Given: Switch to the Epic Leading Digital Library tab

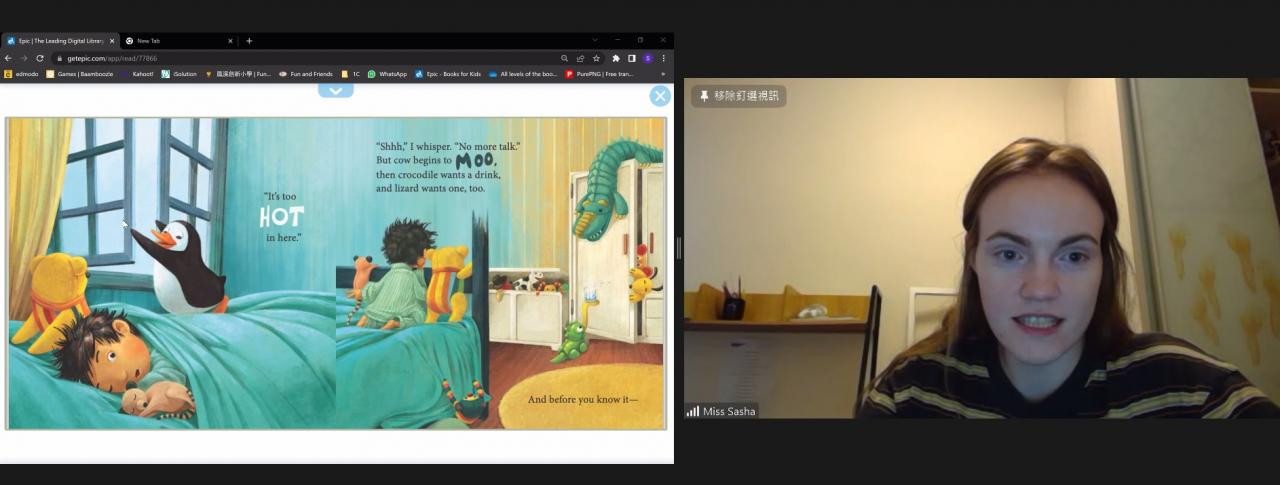Looking at the screenshot, I should (60, 41).
